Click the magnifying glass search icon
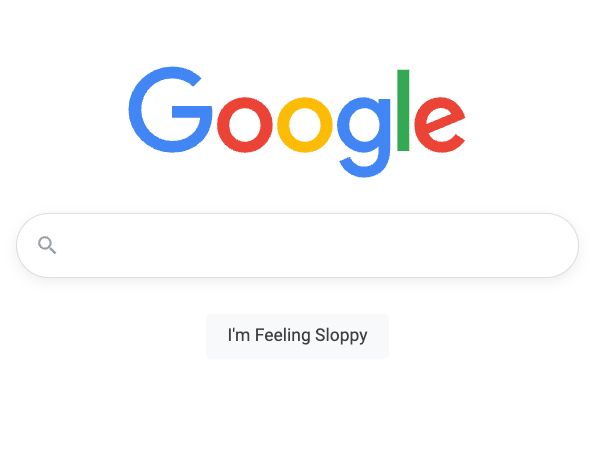The height and width of the screenshot is (458, 598). (x=47, y=245)
